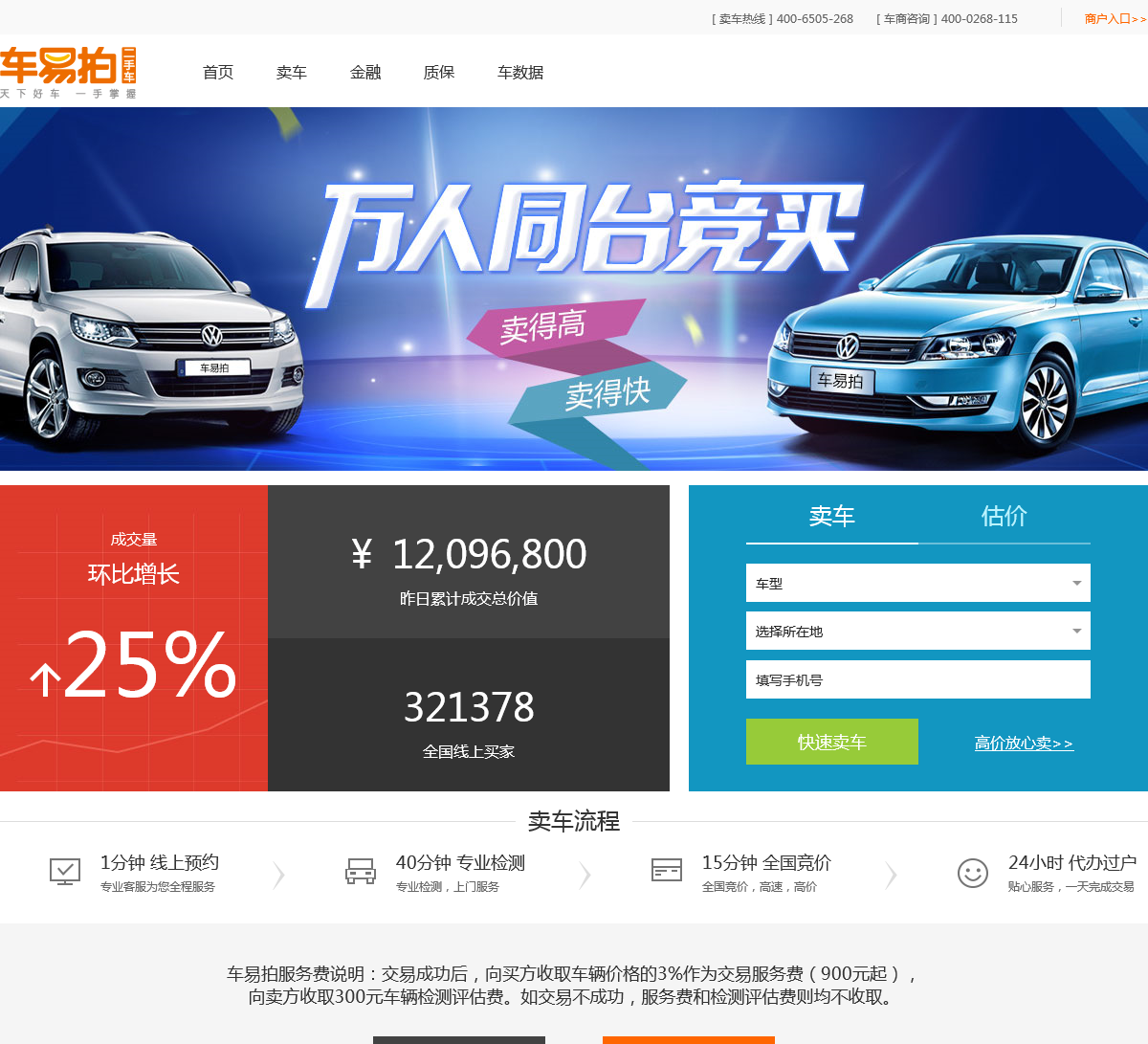
Task: Click the chevron arrow after 全国竞价 step
Action: pyautogui.click(x=891, y=875)
